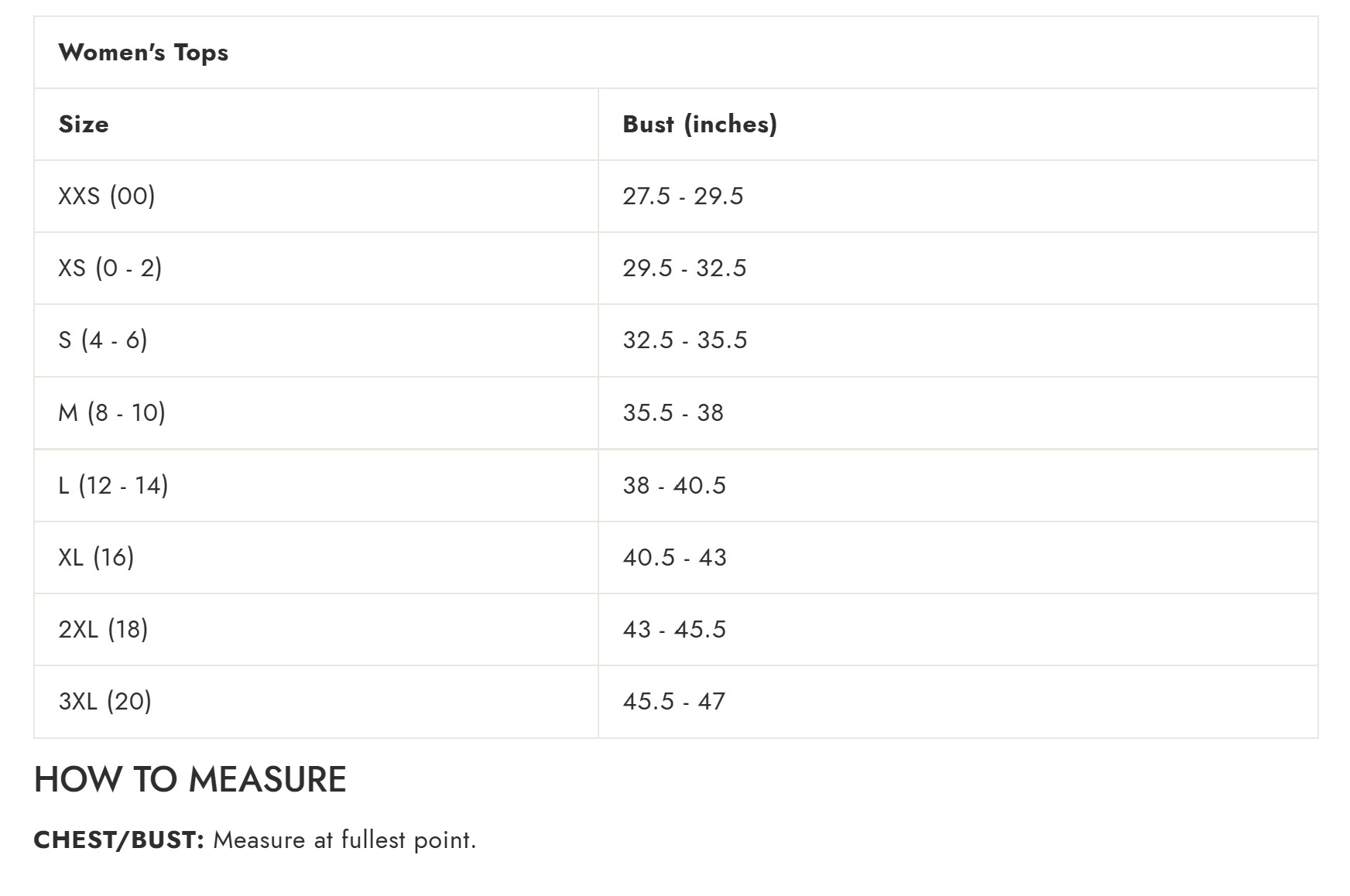Image resolution: width=1350 pixels, height=896 pixels.
Task: Click the 32.5 - 35.5 bust measurement
Action: pos(685,340)
